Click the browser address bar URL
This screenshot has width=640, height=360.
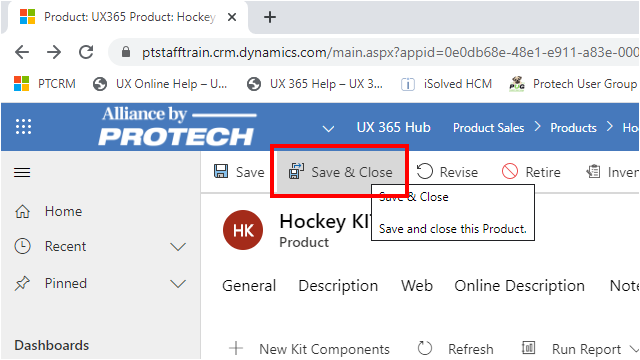390,52
